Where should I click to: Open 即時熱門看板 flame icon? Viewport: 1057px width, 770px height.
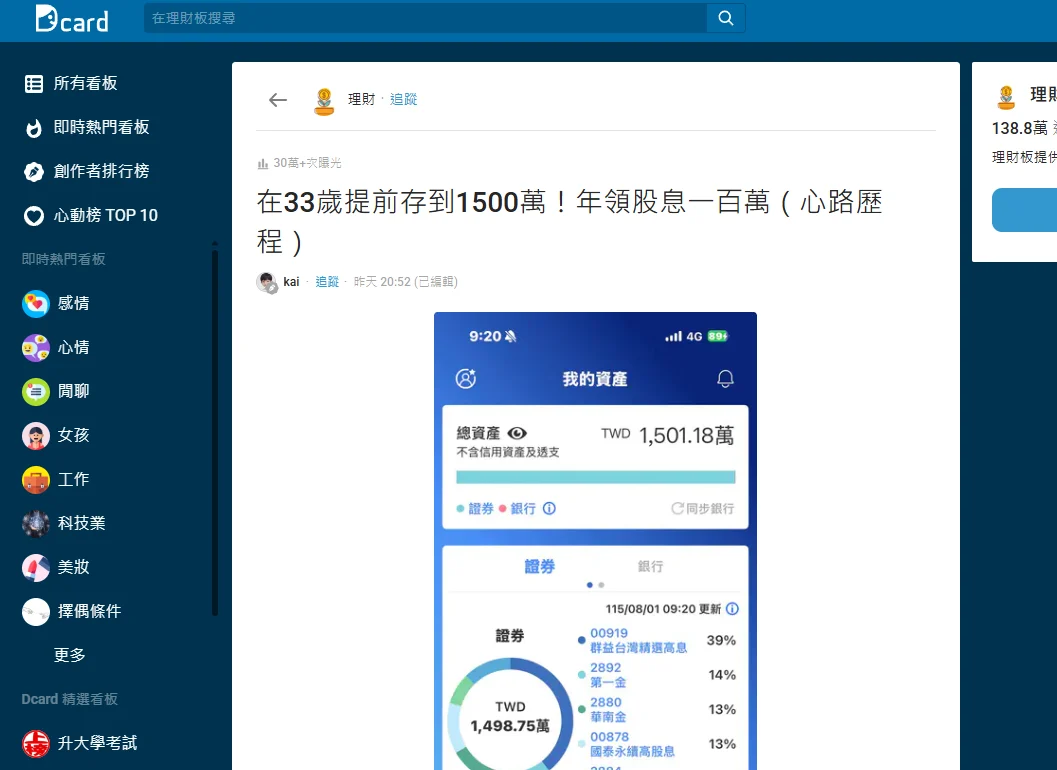click(34, 127)
